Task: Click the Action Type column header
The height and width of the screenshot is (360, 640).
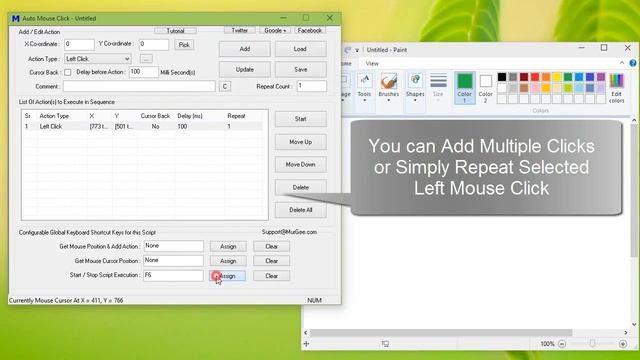Action: pos(54,116)
